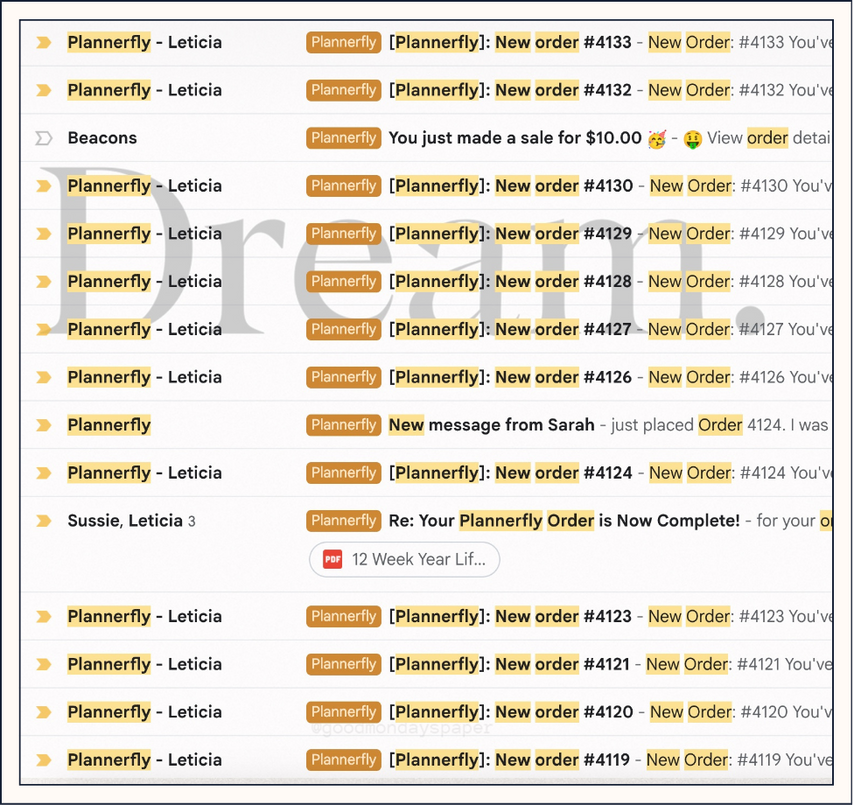Click the Plannerfly label on order #4130 row
Viewport: 854px width, 805px height.
(344, 186)
